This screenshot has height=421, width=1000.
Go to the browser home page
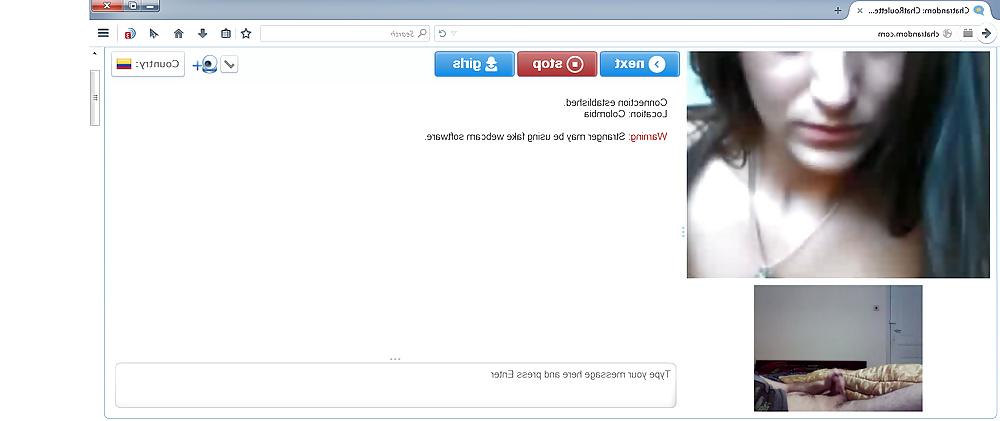coord(179,33)
